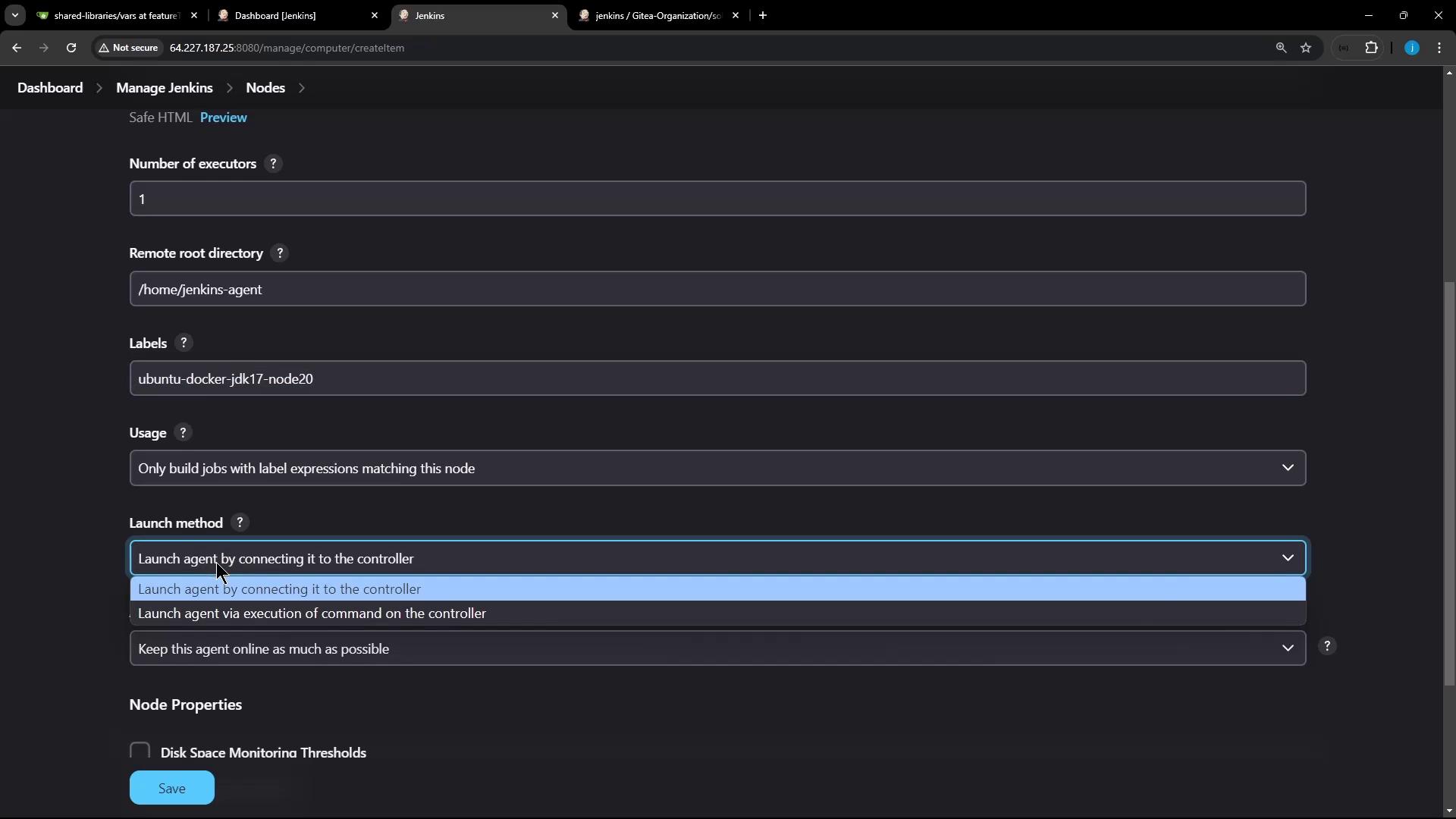Click Remote root directory help icon
Viewport: 1456px width, 819px height.
(x=280, y=253)
